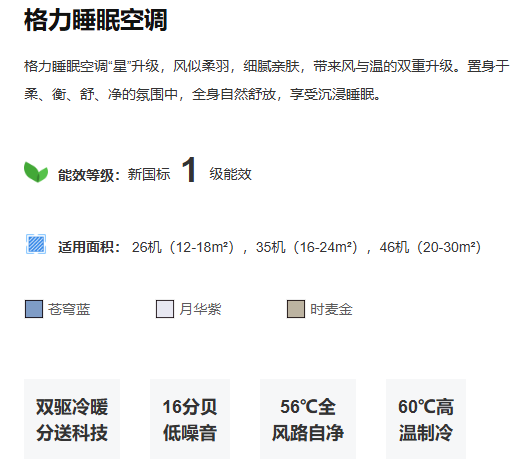Select the 月华紫 pale purple swatch
The height and width of the screenshot is (473, 526).
point(165,309)
